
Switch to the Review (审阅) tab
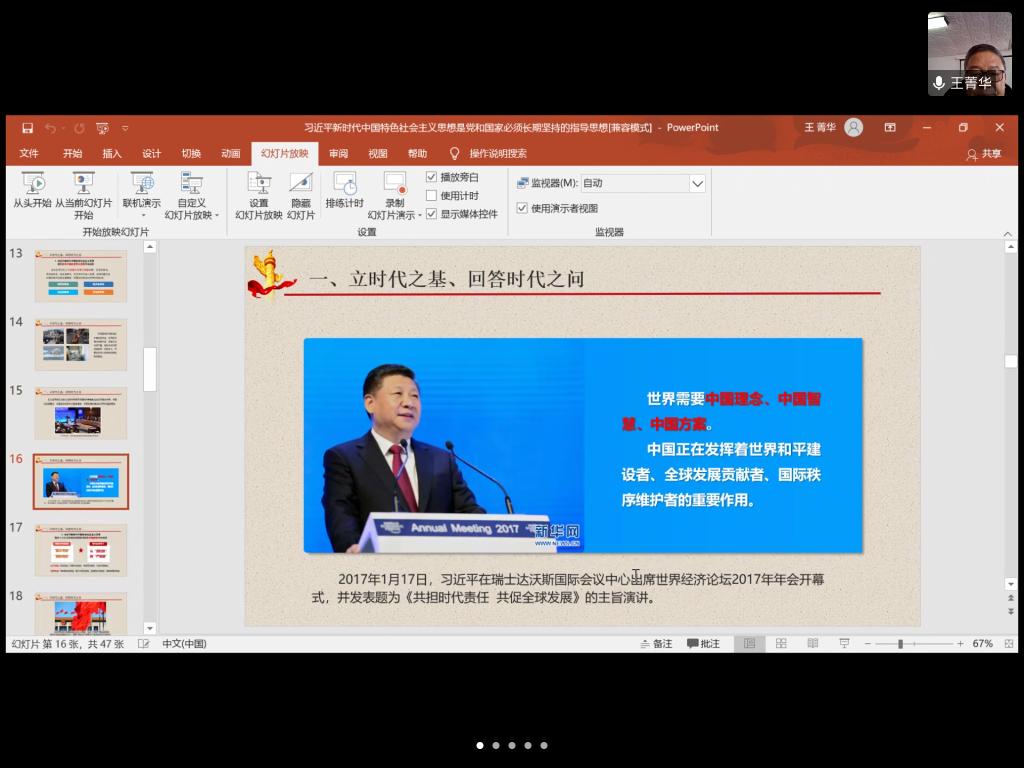point(338,154)
